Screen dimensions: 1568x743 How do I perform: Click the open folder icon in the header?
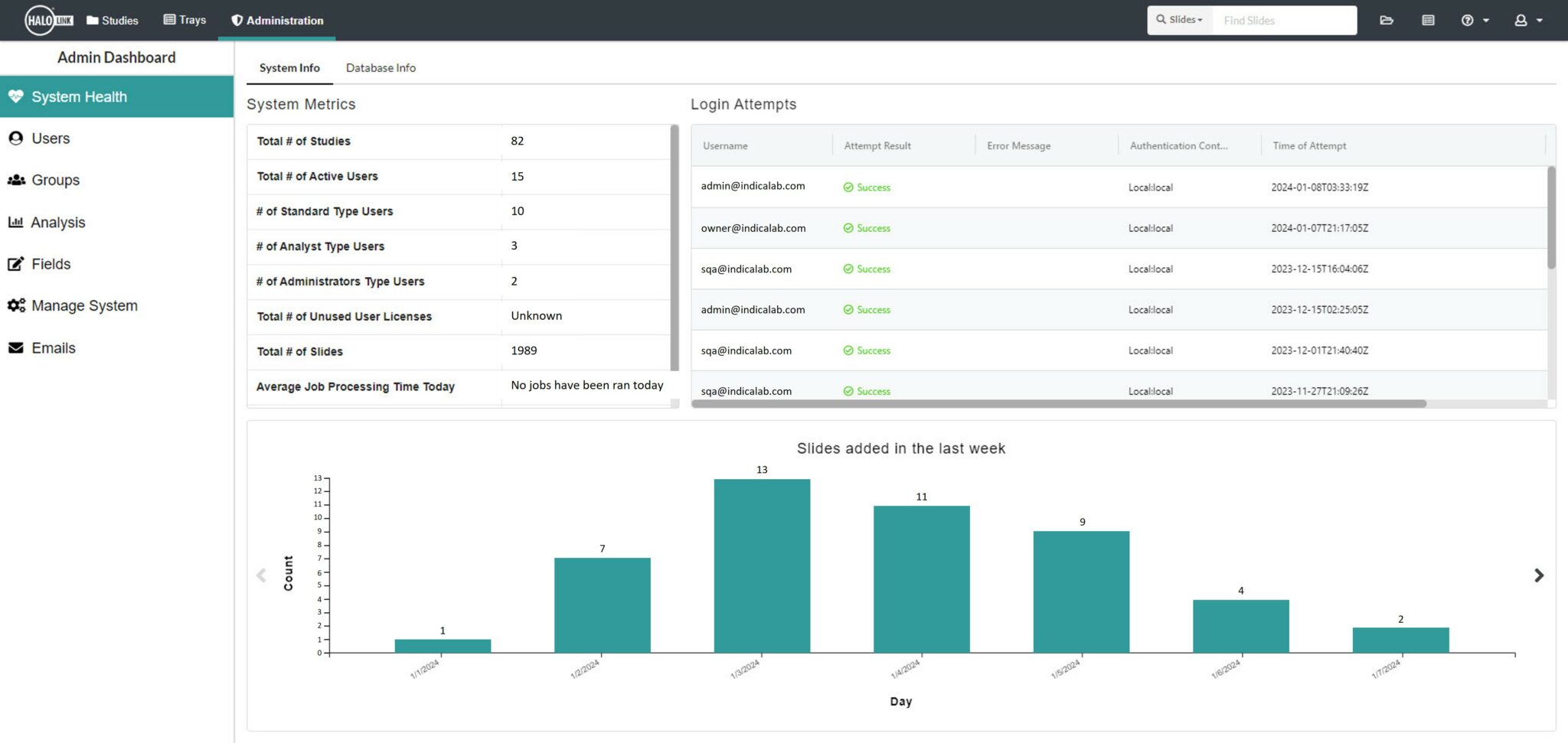pyautogui.click(x=1387, y=20)
